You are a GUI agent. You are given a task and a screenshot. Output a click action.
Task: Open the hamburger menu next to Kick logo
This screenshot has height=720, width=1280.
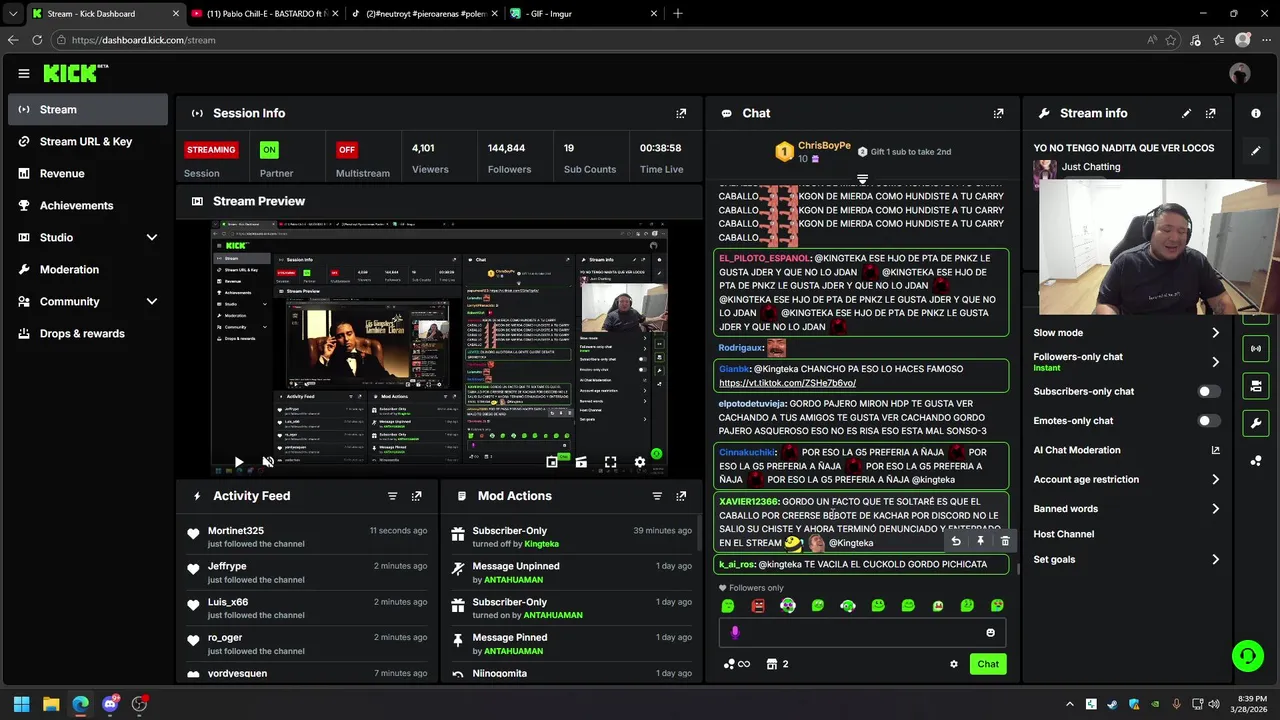tap(24, 73)
